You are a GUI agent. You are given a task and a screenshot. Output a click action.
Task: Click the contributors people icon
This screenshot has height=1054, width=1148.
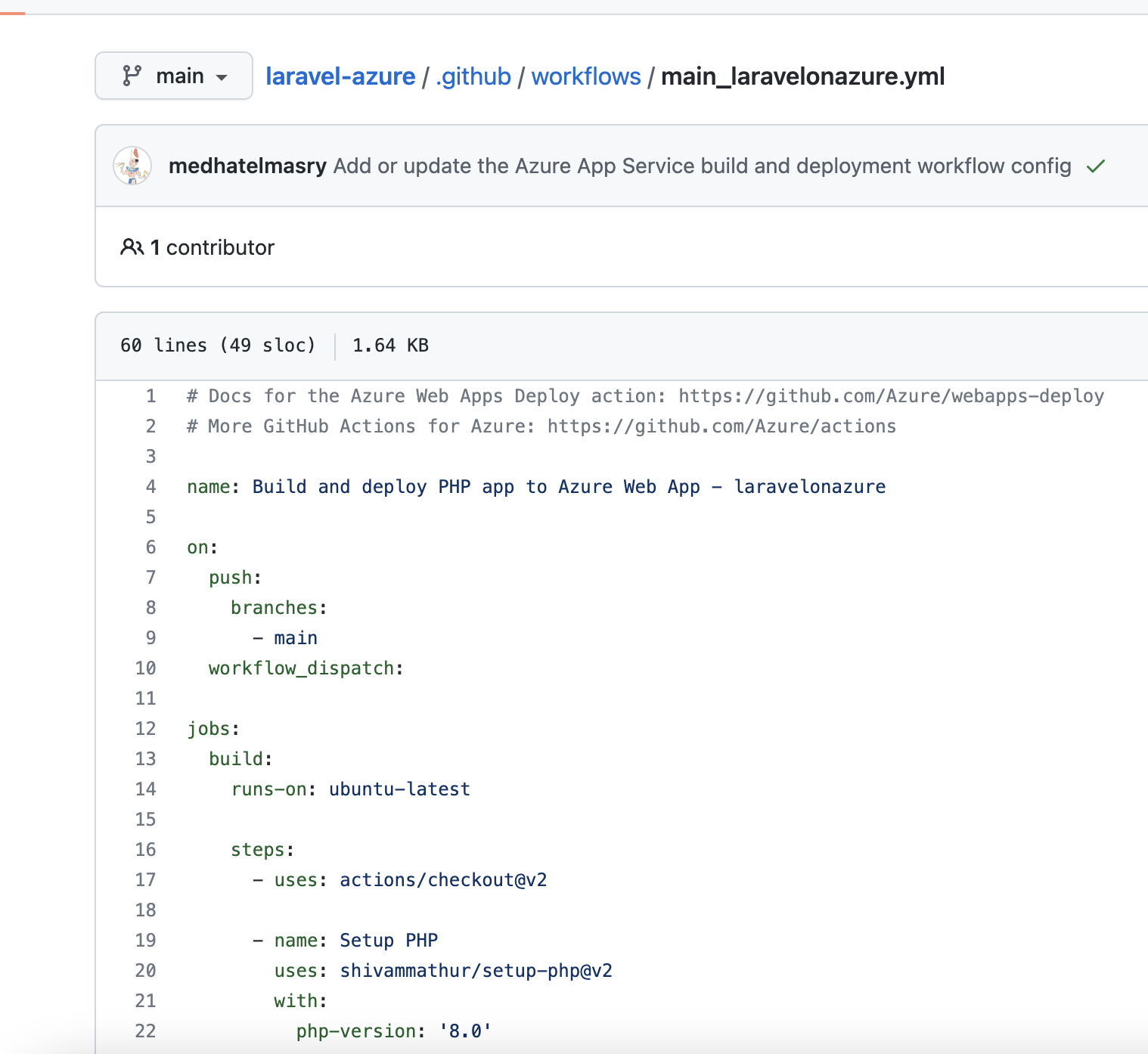[x=132, y=247]
